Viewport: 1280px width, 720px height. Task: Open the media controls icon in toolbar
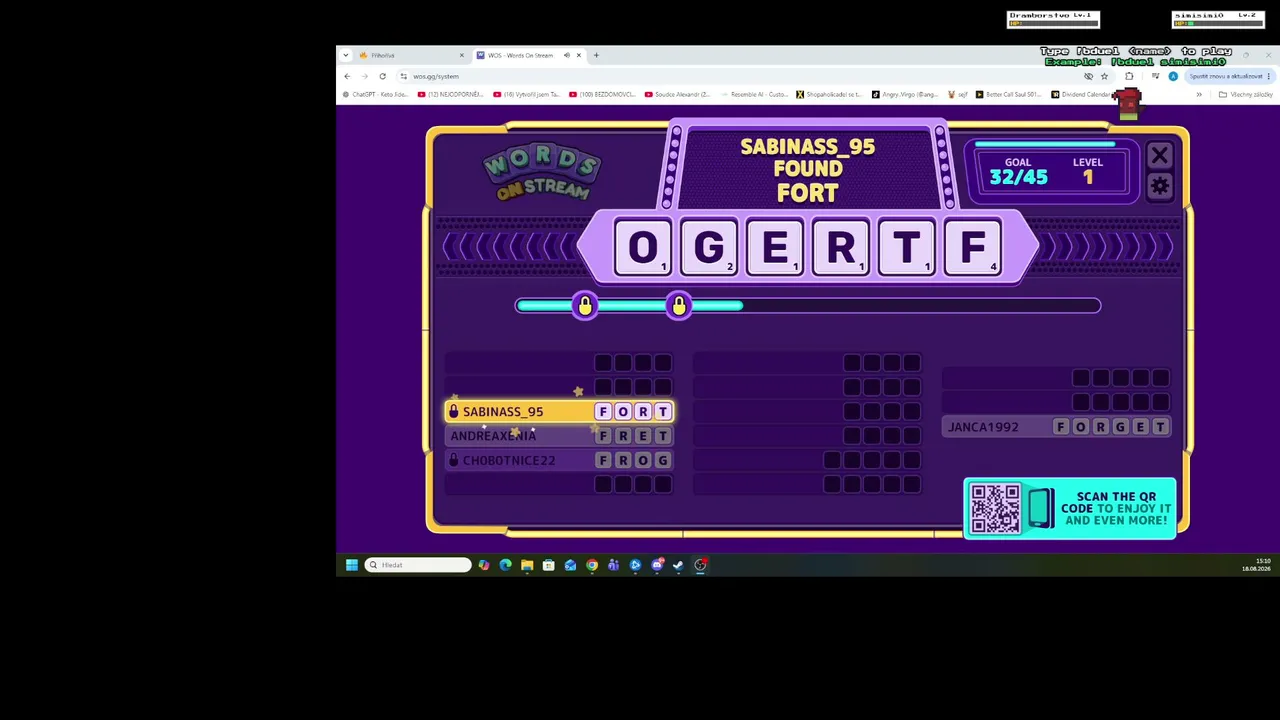(x=1155, y=76)
